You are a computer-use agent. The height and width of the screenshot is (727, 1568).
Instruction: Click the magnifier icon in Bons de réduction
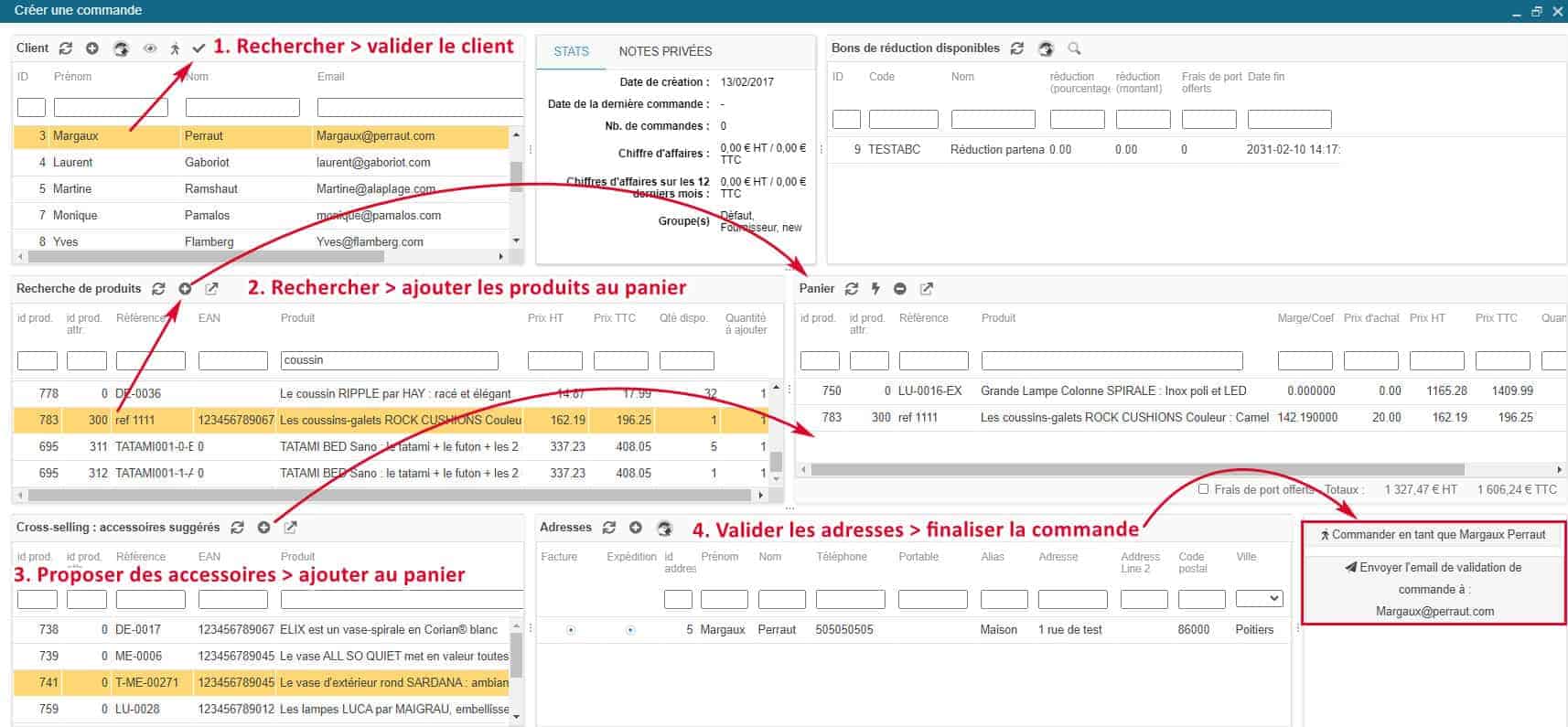click(1074, 48)
